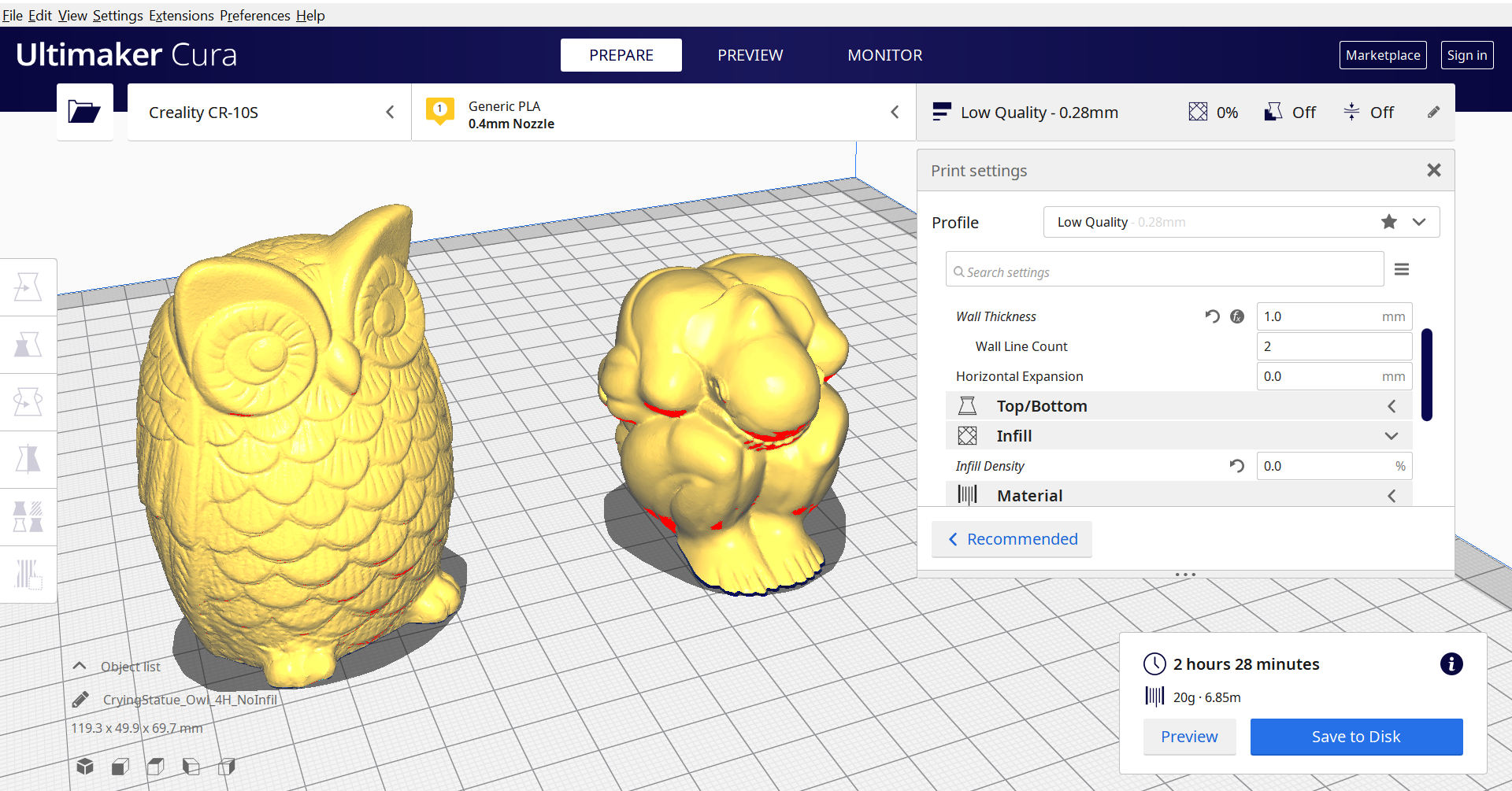The height and width of the screenshot is (791, 1512).
Task: Click the dimensions text 119.3 x 49.9 x 69.7 mm
Action: (x=137, y=728)
